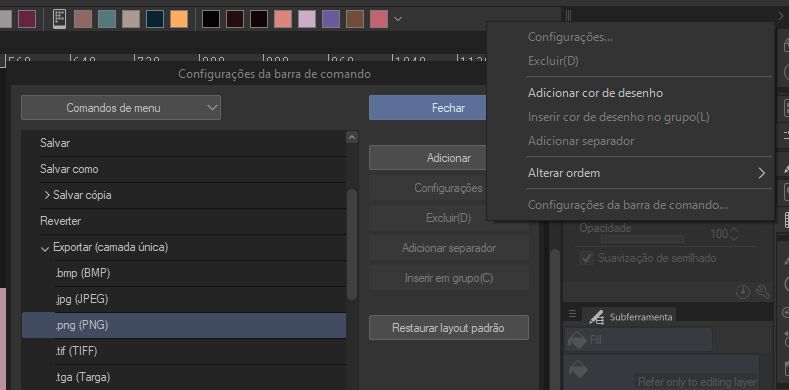Pick the light gray color swatch
The height and width of the screenshot is (390, 789).
click(x=6, y=19)
